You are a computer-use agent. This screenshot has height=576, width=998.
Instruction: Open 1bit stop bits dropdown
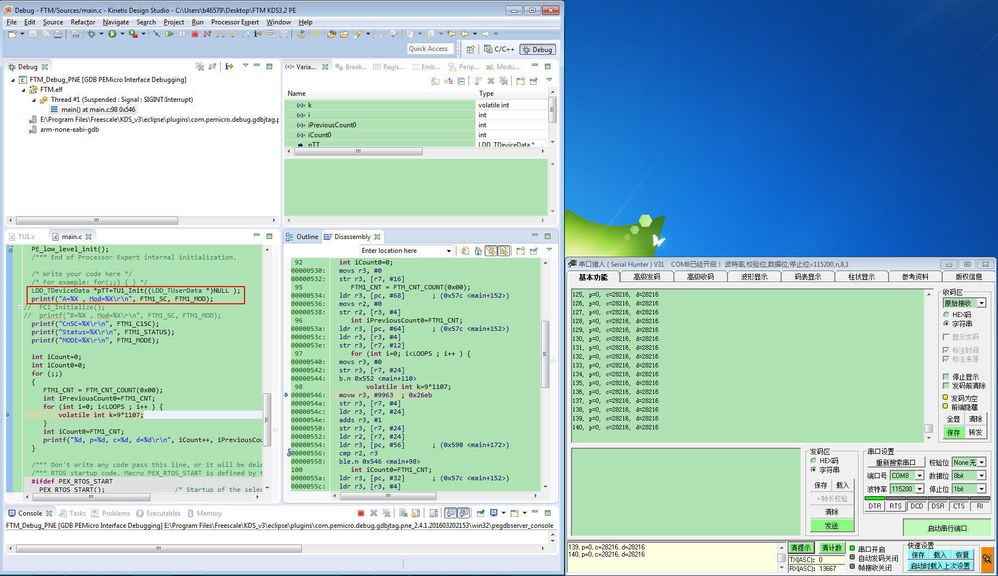pyautogui.click(x=981, y=489)
